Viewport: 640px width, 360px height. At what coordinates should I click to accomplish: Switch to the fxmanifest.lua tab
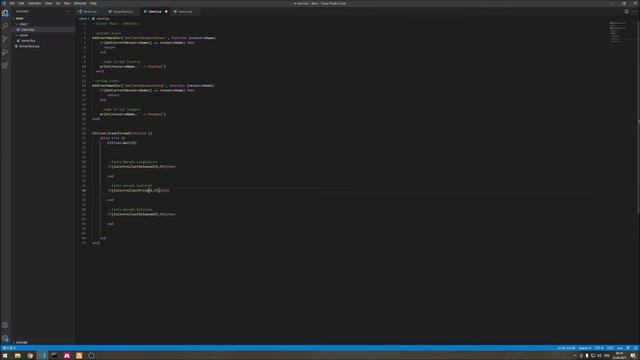[x=122, y=11]
